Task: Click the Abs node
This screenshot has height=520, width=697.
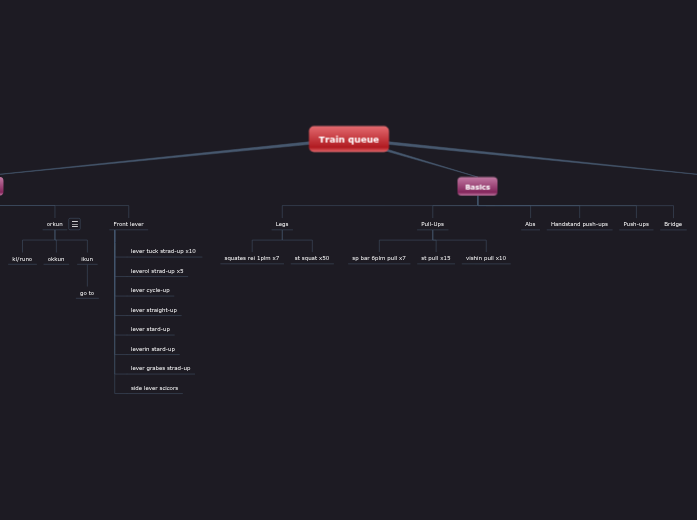Action: tap(530, 224)
